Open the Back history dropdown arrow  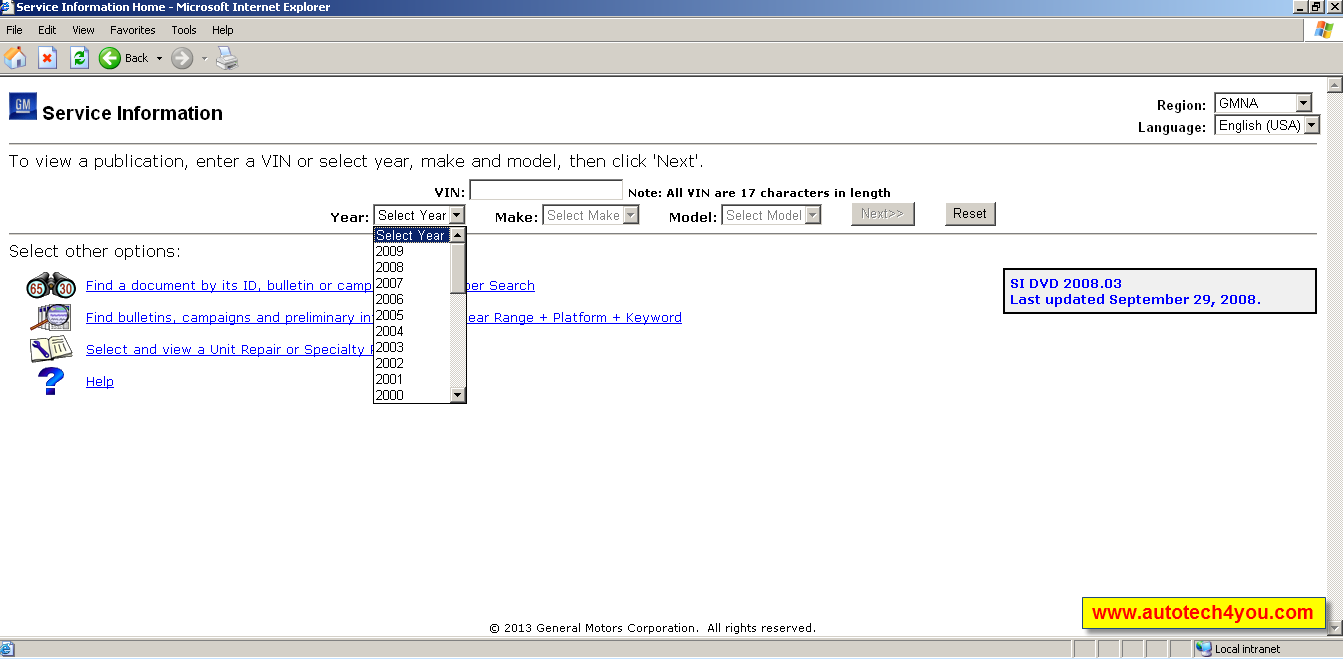click(159, 58)
